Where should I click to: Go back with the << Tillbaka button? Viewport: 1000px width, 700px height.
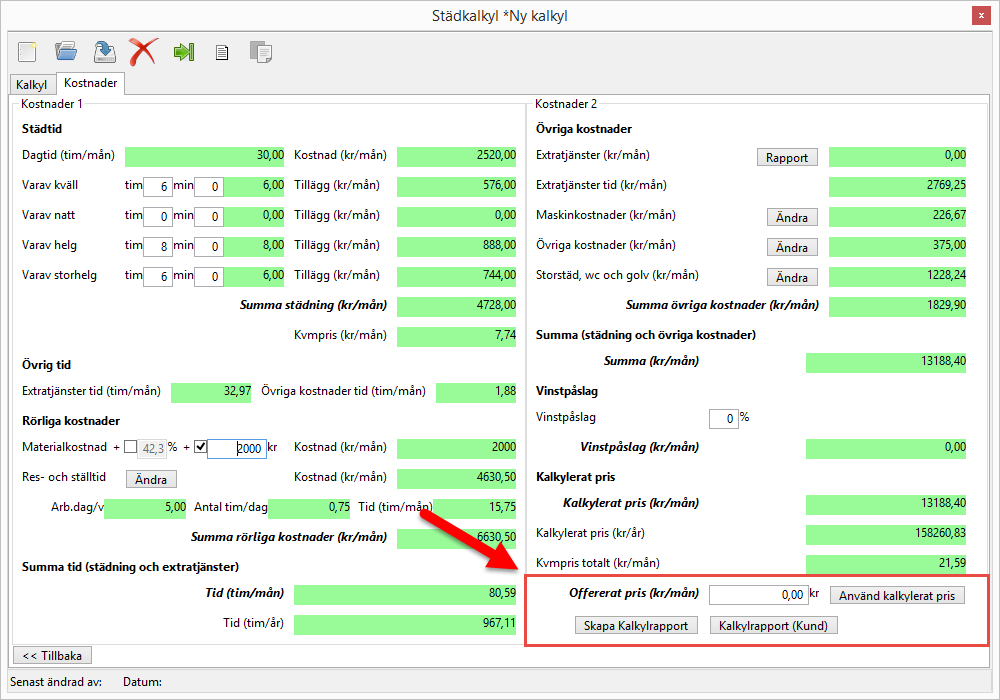pos(51,656)
